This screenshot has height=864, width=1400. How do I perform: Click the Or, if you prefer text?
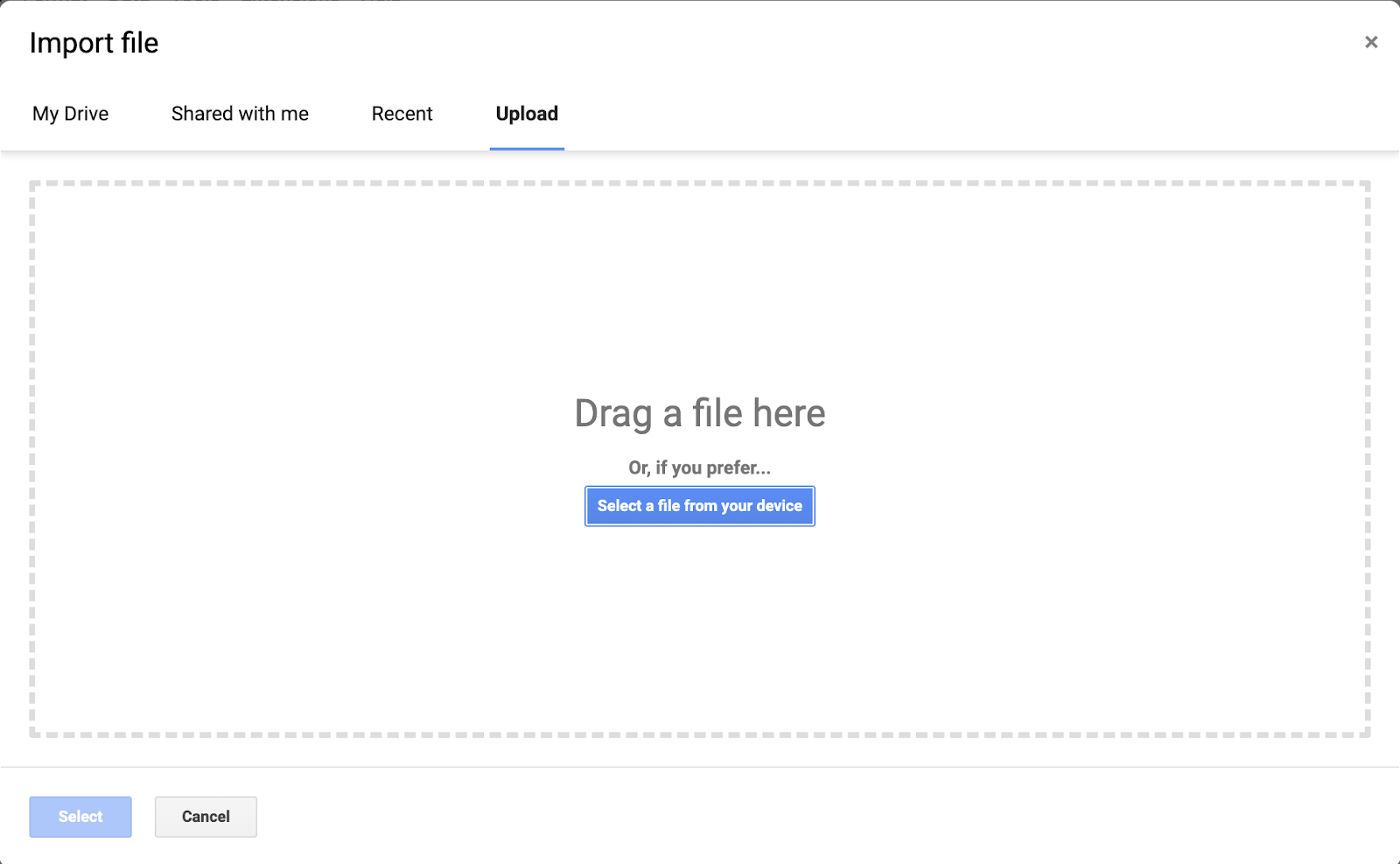pos(699,467)
